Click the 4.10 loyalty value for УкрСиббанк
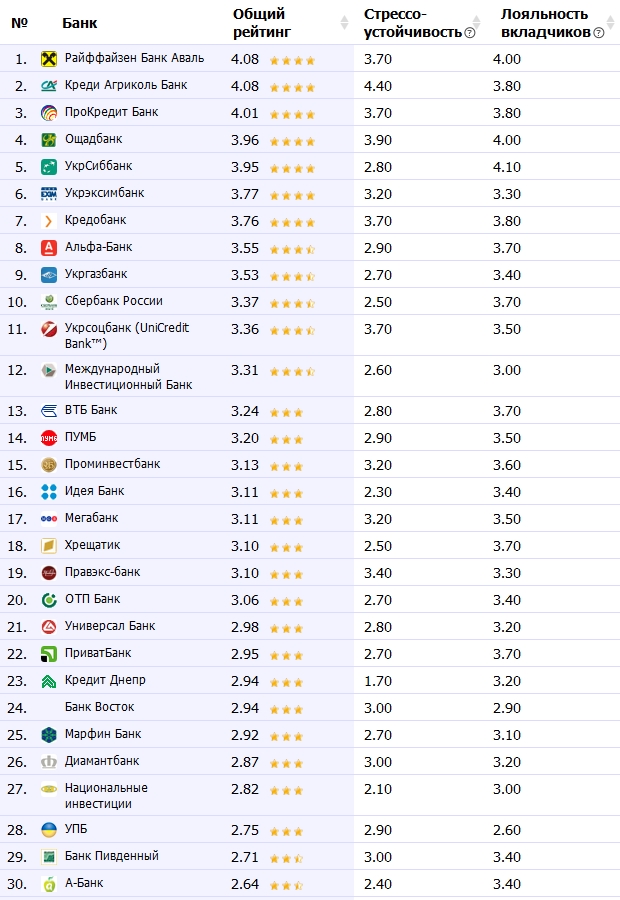 coord(507,167)
